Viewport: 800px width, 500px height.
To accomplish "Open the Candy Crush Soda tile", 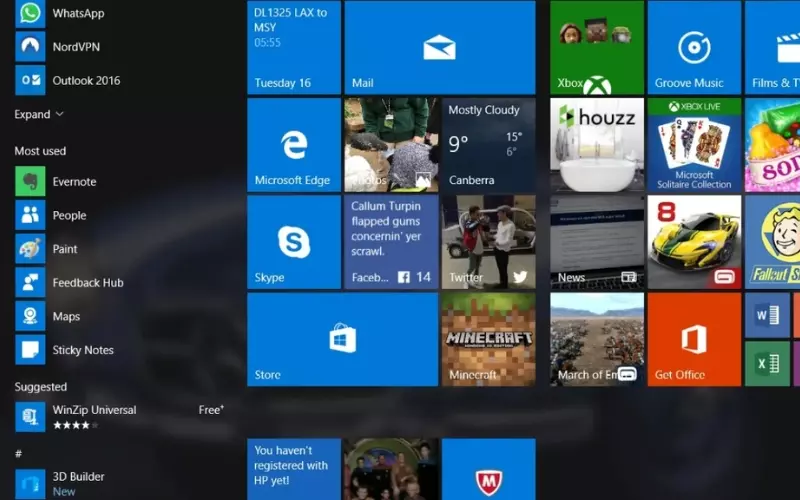I will point(772,145).
